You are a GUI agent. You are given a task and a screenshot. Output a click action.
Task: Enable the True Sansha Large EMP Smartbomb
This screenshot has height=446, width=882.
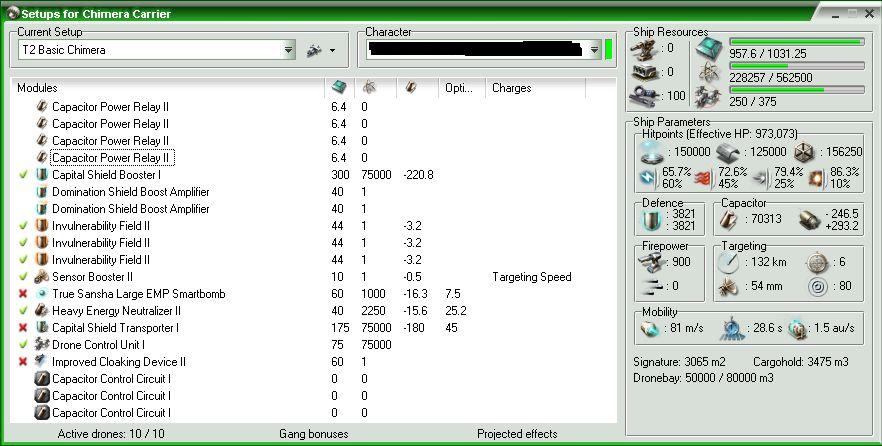[23, 294]
